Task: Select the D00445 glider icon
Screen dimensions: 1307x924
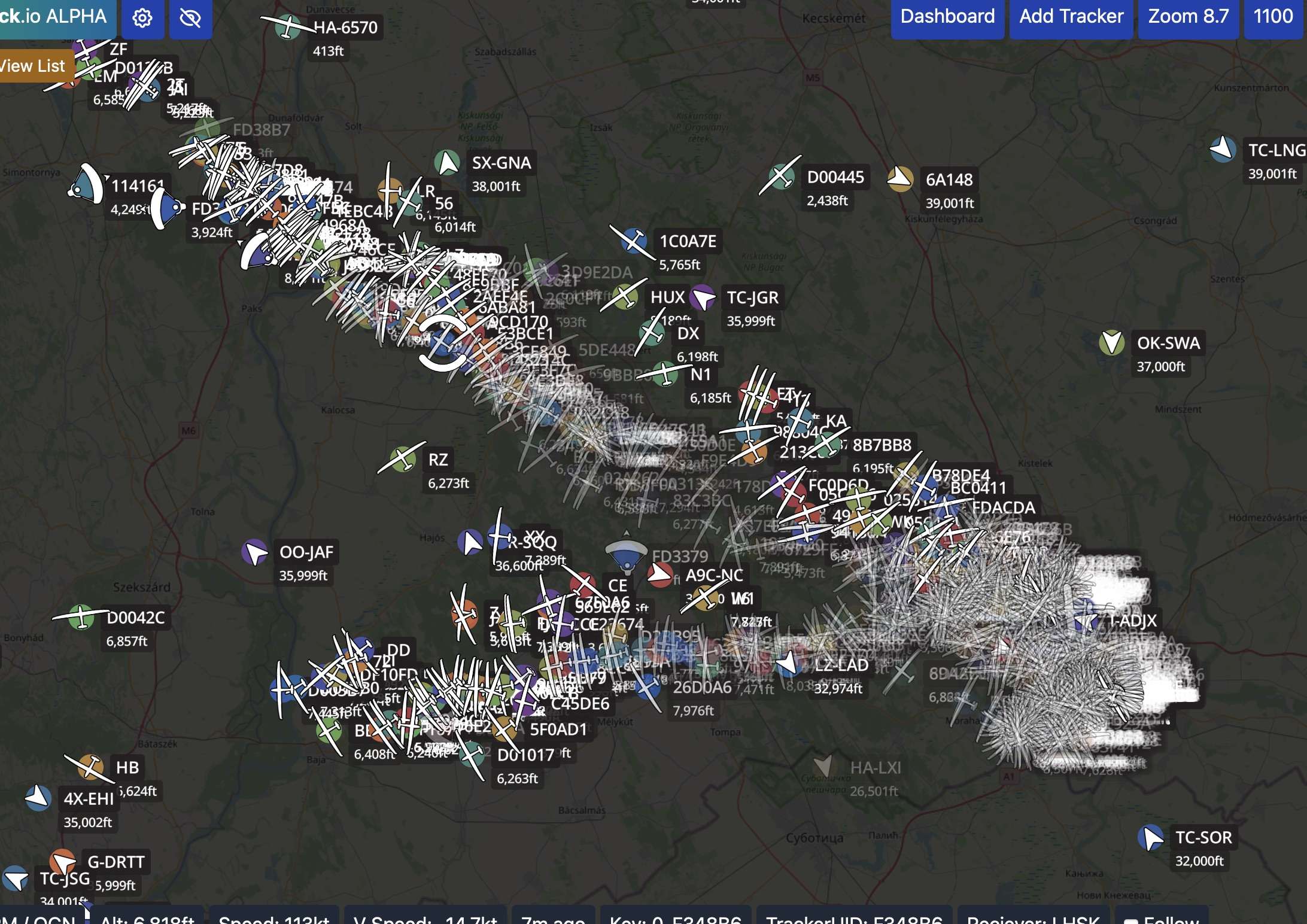Action: tap(780, 177)
